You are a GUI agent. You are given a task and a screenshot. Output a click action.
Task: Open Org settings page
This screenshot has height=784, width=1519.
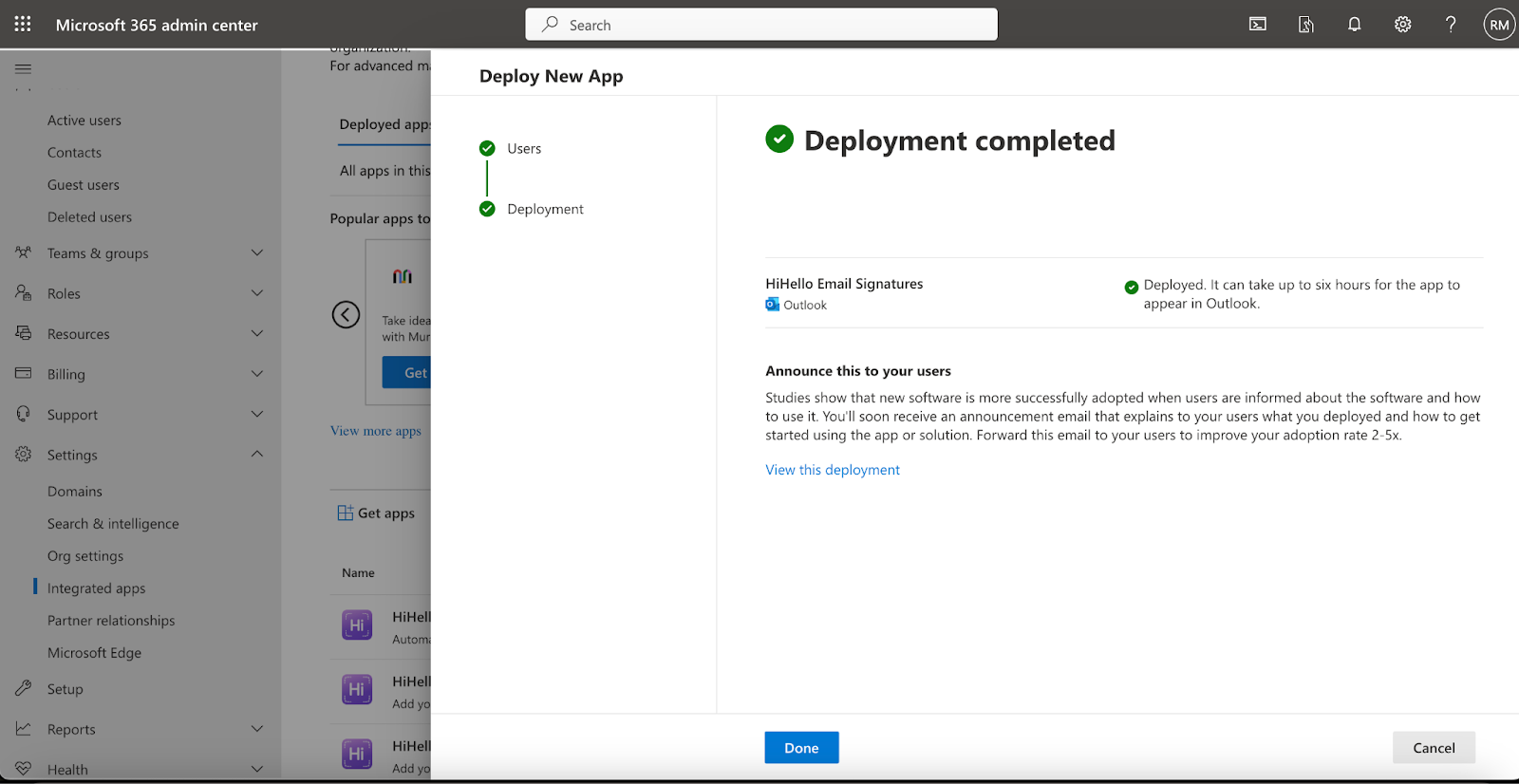click(x=85, y=556)
